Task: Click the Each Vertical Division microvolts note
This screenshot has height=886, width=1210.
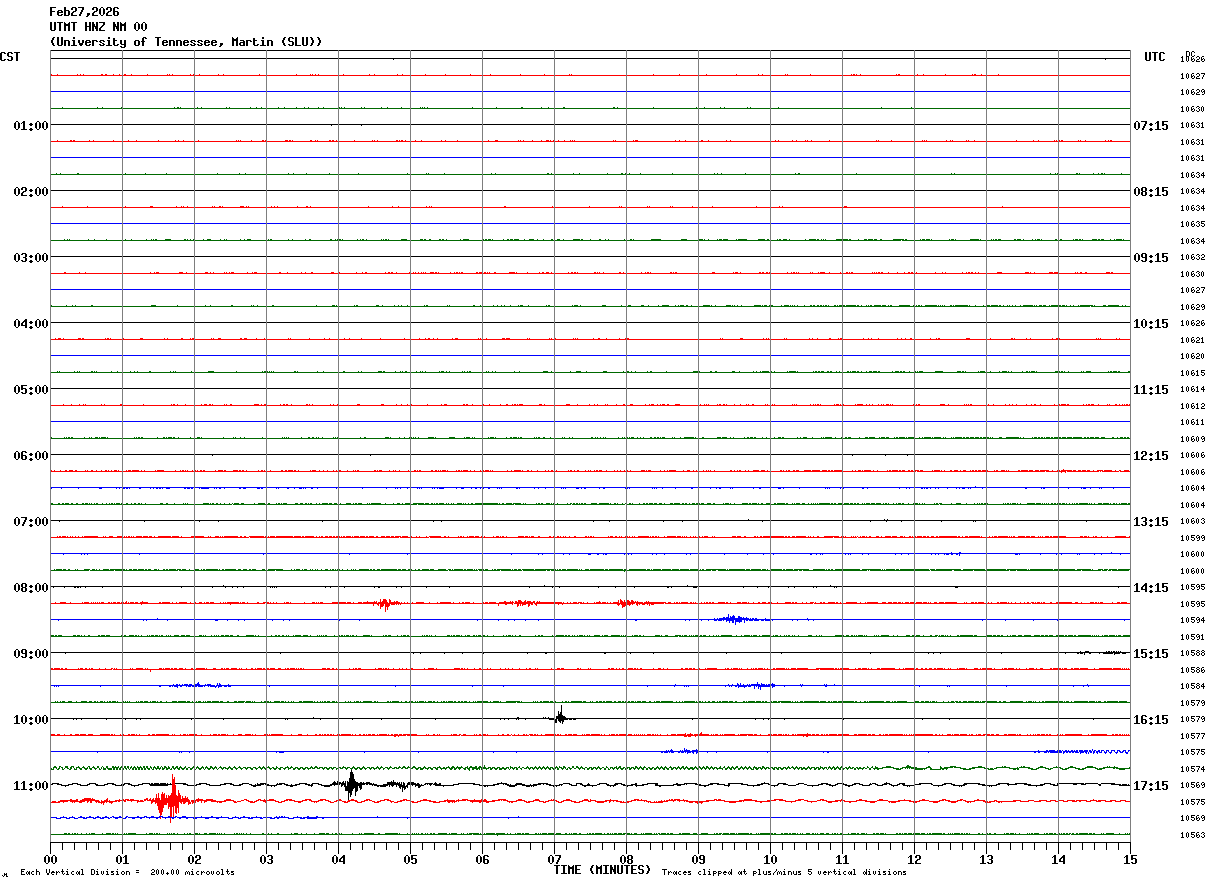Action: [127, 873]
